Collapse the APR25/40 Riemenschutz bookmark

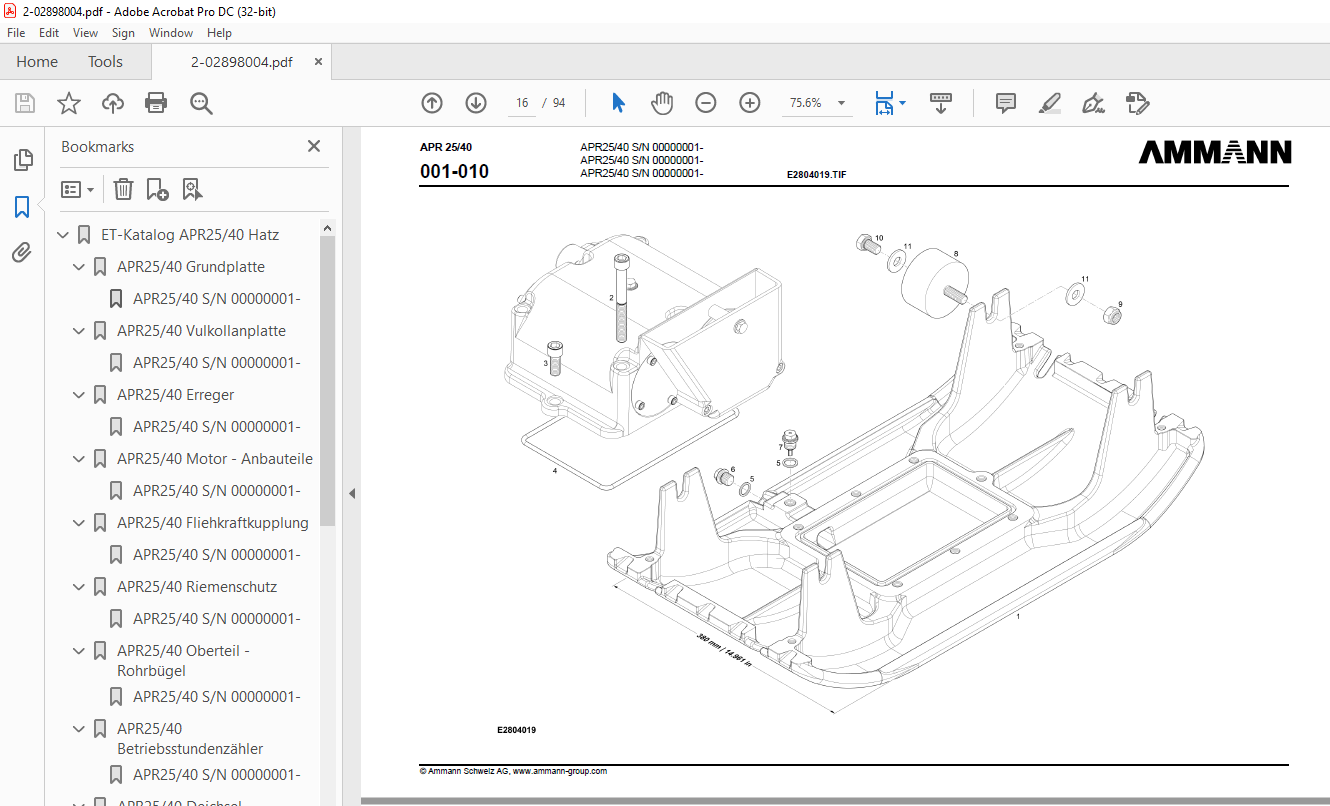[x=79, y=587]
